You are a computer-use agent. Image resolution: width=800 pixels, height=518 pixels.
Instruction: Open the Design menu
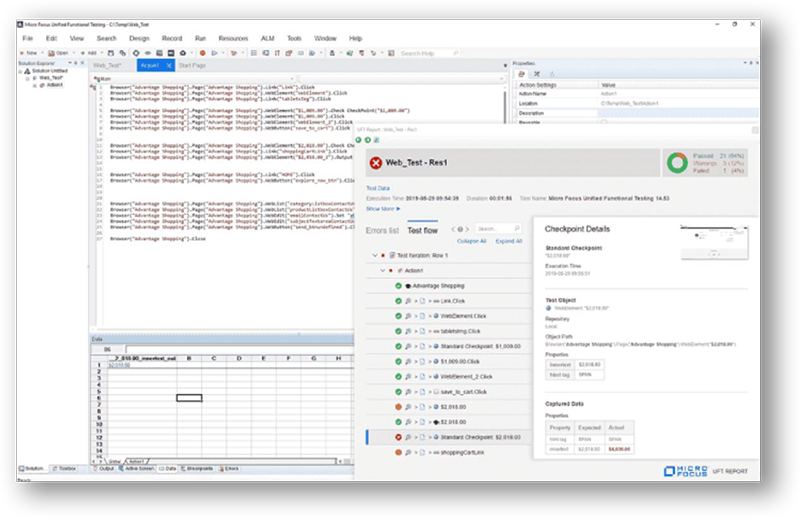[139, 38]
